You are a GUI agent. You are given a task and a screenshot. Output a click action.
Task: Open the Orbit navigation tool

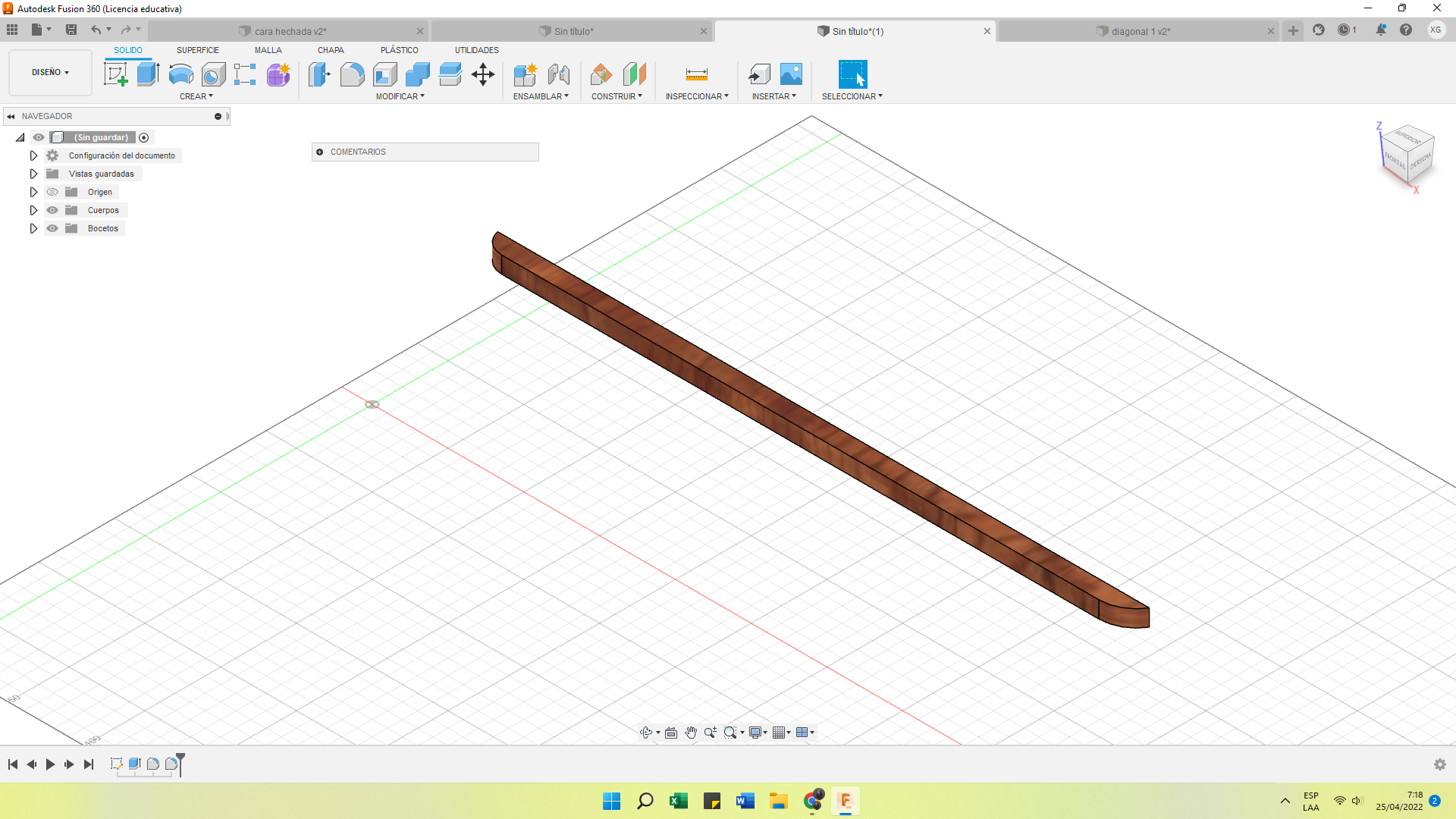coord(646,733)
